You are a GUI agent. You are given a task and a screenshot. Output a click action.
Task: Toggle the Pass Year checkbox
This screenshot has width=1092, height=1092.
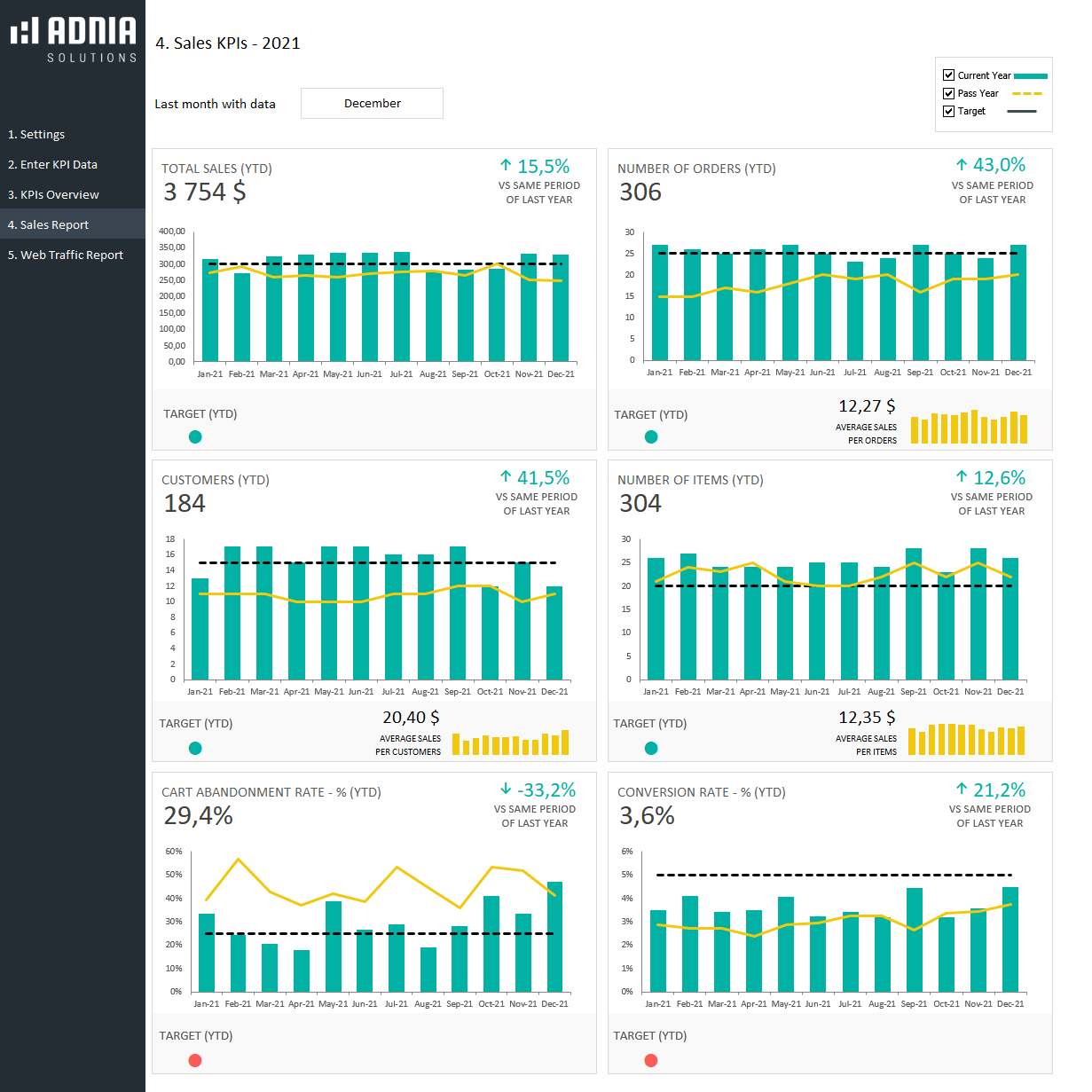(948, 93)
